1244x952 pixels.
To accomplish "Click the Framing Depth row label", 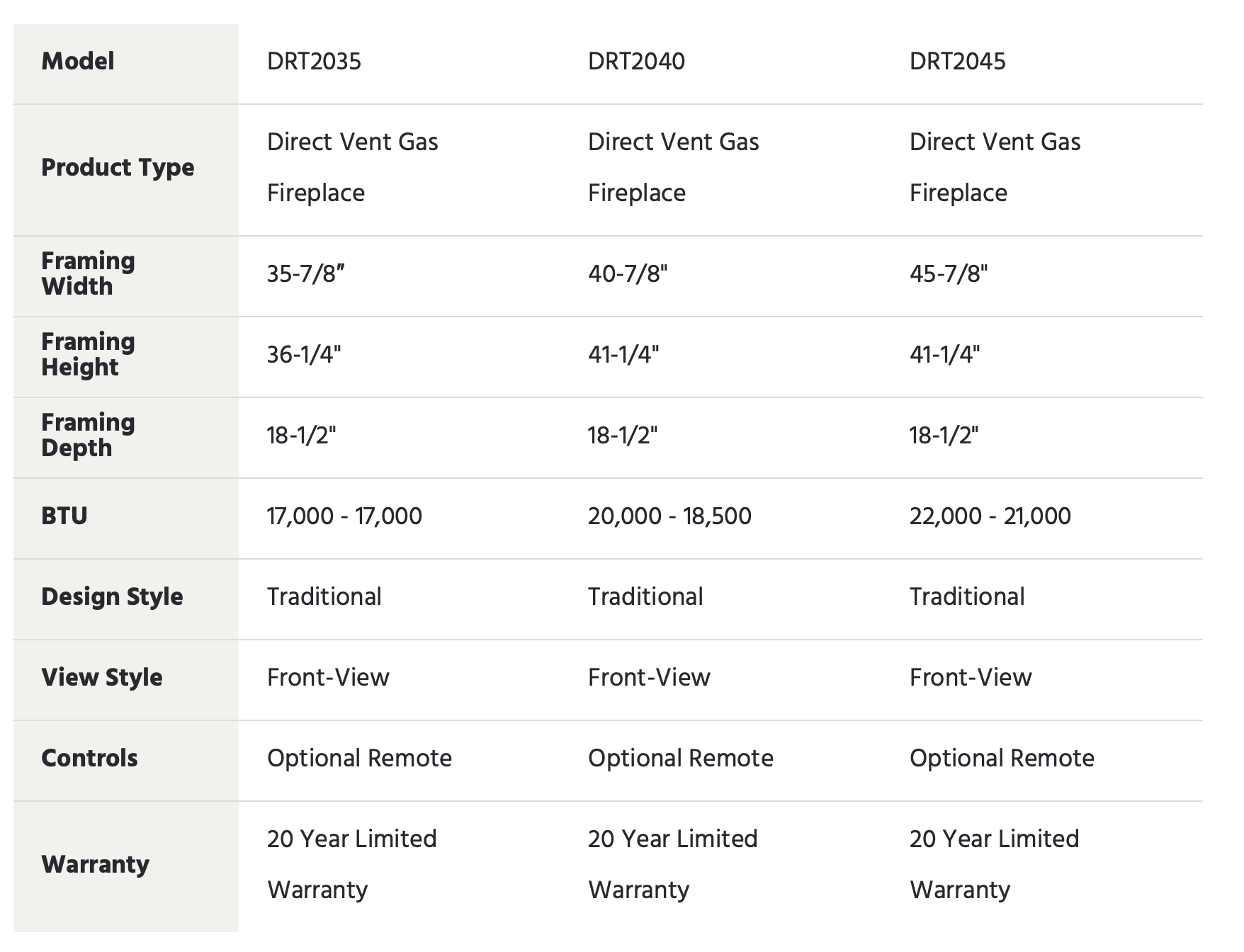I will (x=88, y=435).
